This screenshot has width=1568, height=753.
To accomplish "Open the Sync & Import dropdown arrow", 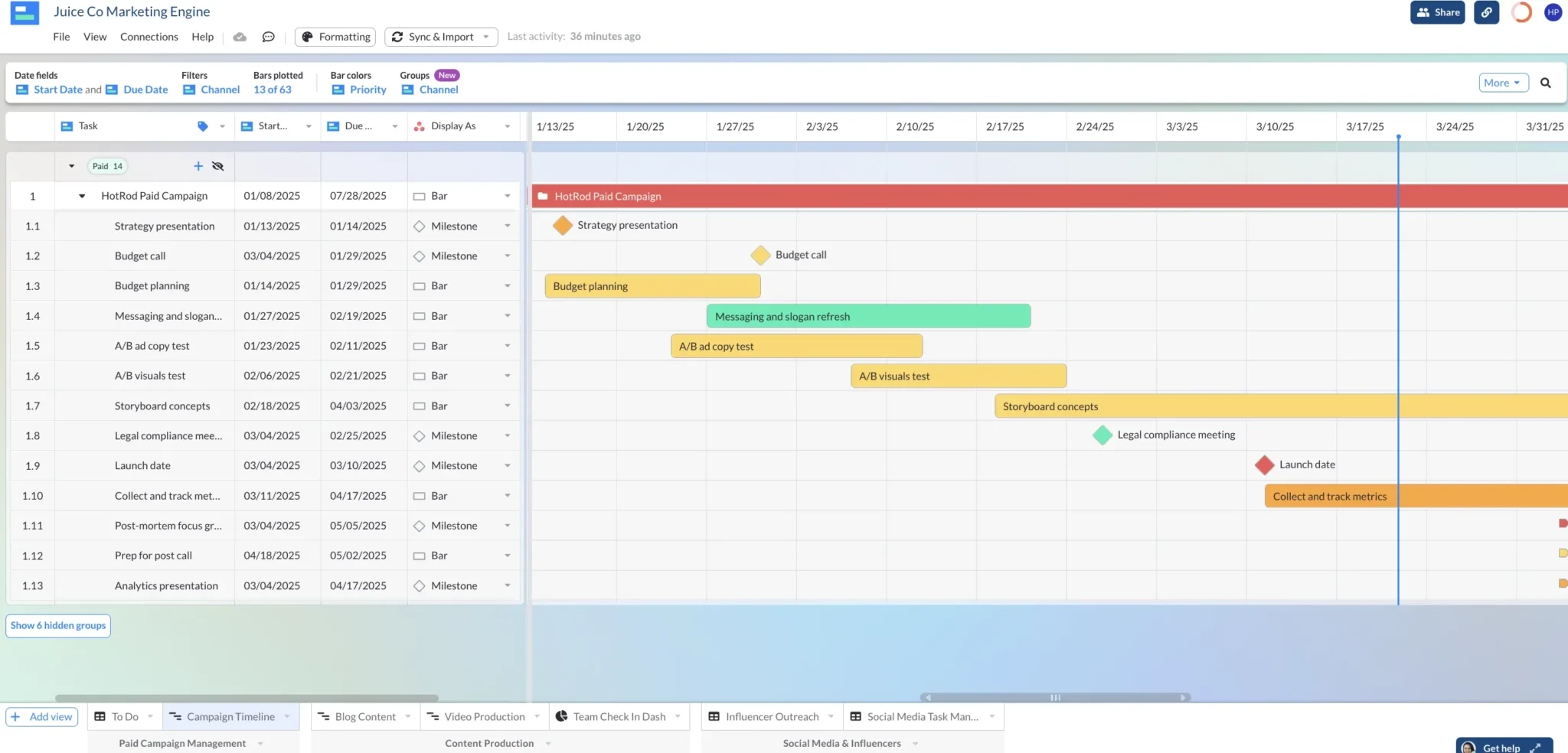I will 485,37.
